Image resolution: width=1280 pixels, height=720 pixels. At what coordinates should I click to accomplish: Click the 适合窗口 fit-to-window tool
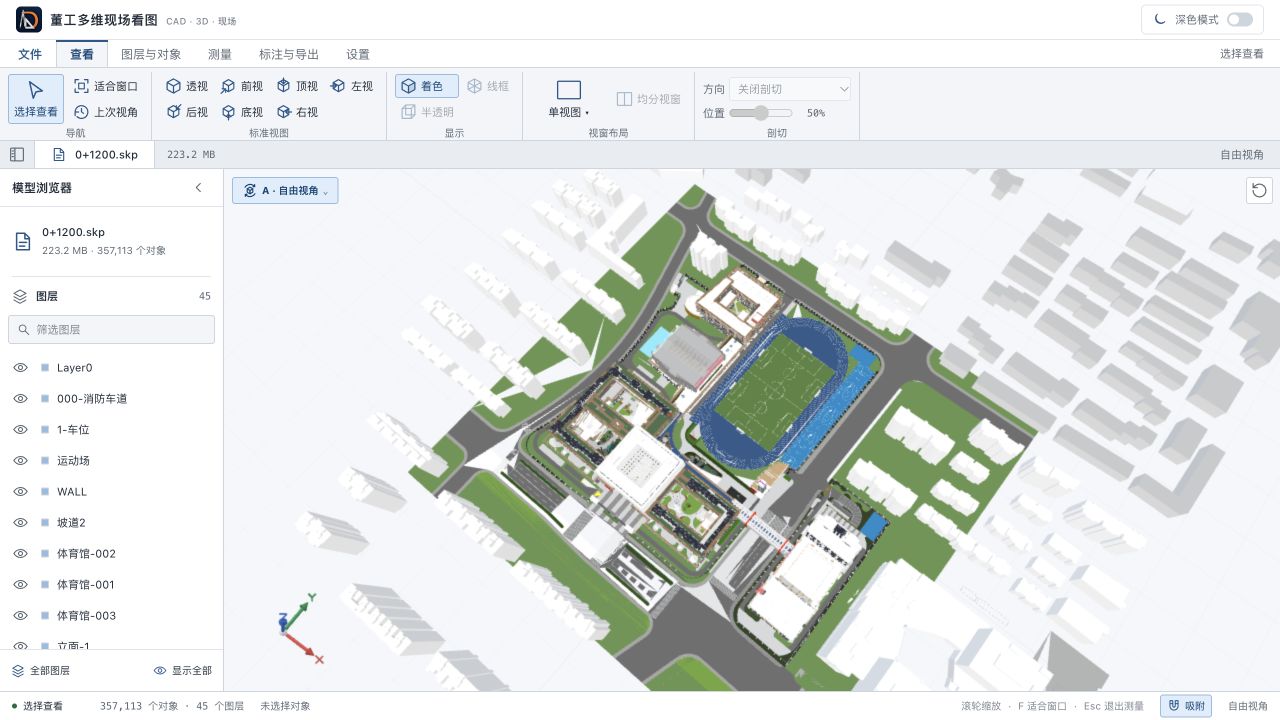[x=106, y=86]
